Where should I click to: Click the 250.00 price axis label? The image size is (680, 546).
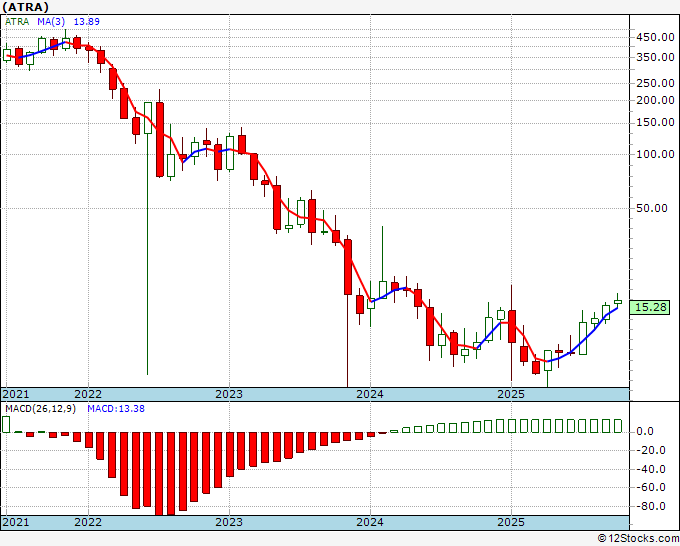[x=655, y=83]
